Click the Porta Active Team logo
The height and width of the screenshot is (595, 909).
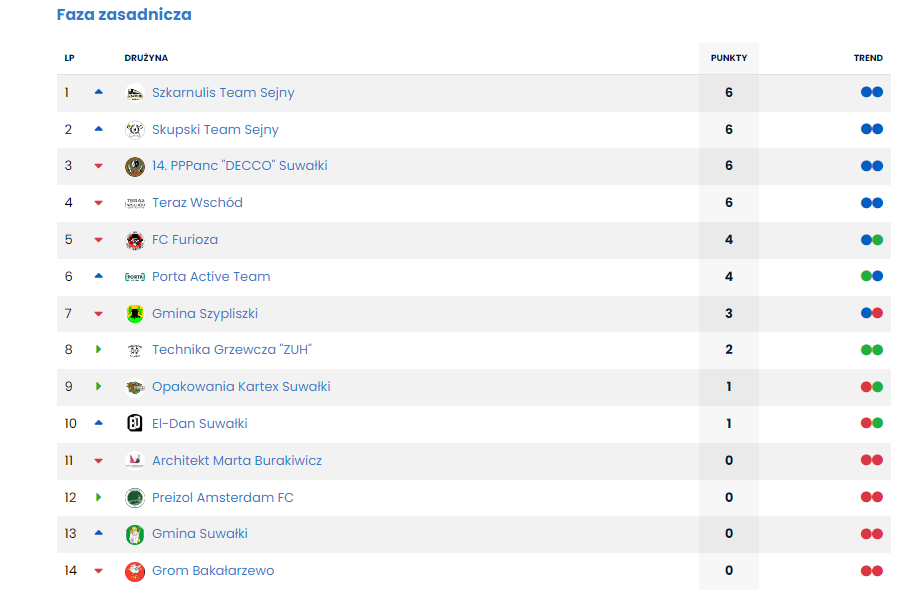coord(134,277)
